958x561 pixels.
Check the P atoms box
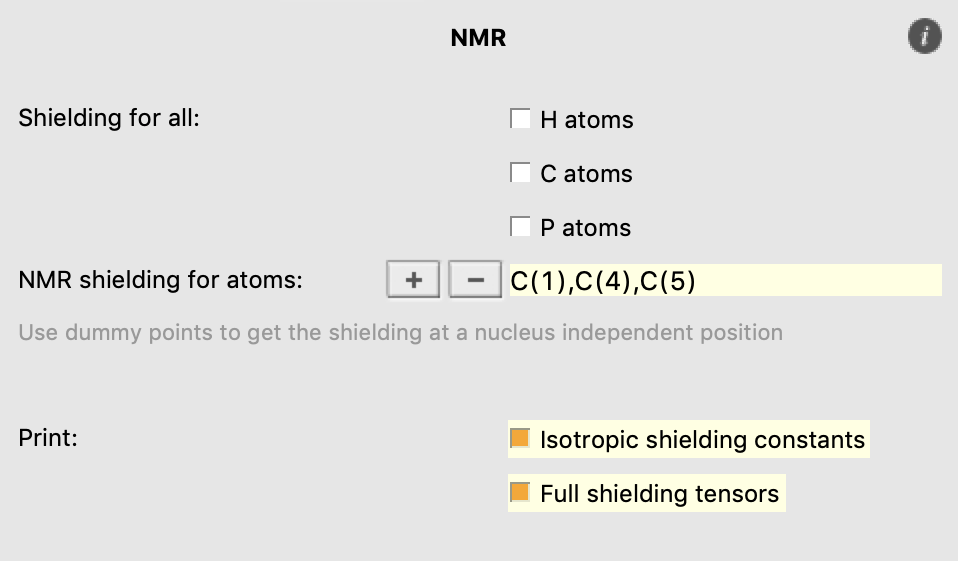pyautogui.click(x=520, y=227)
